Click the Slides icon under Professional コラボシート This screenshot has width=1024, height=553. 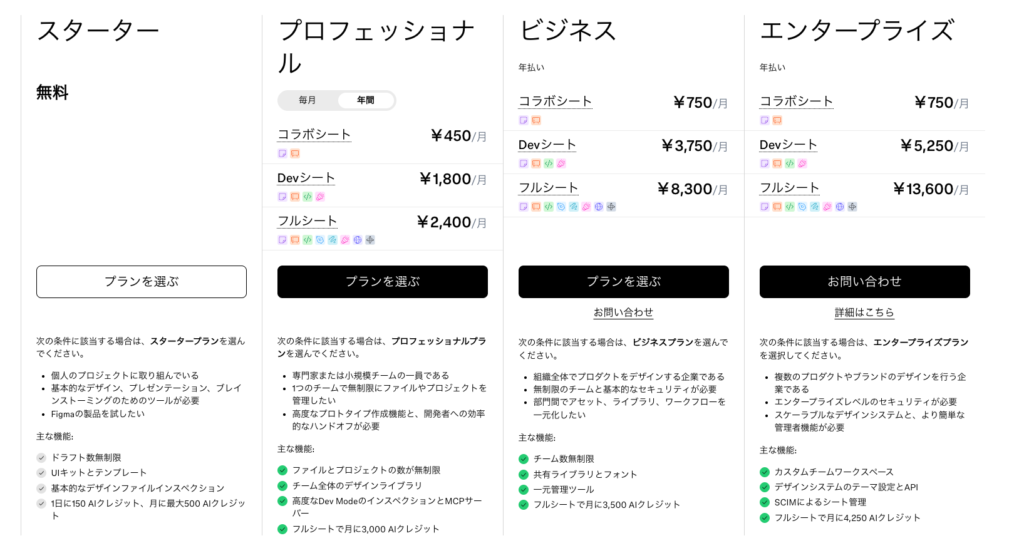pyautogui.click(x=295, y=153)
